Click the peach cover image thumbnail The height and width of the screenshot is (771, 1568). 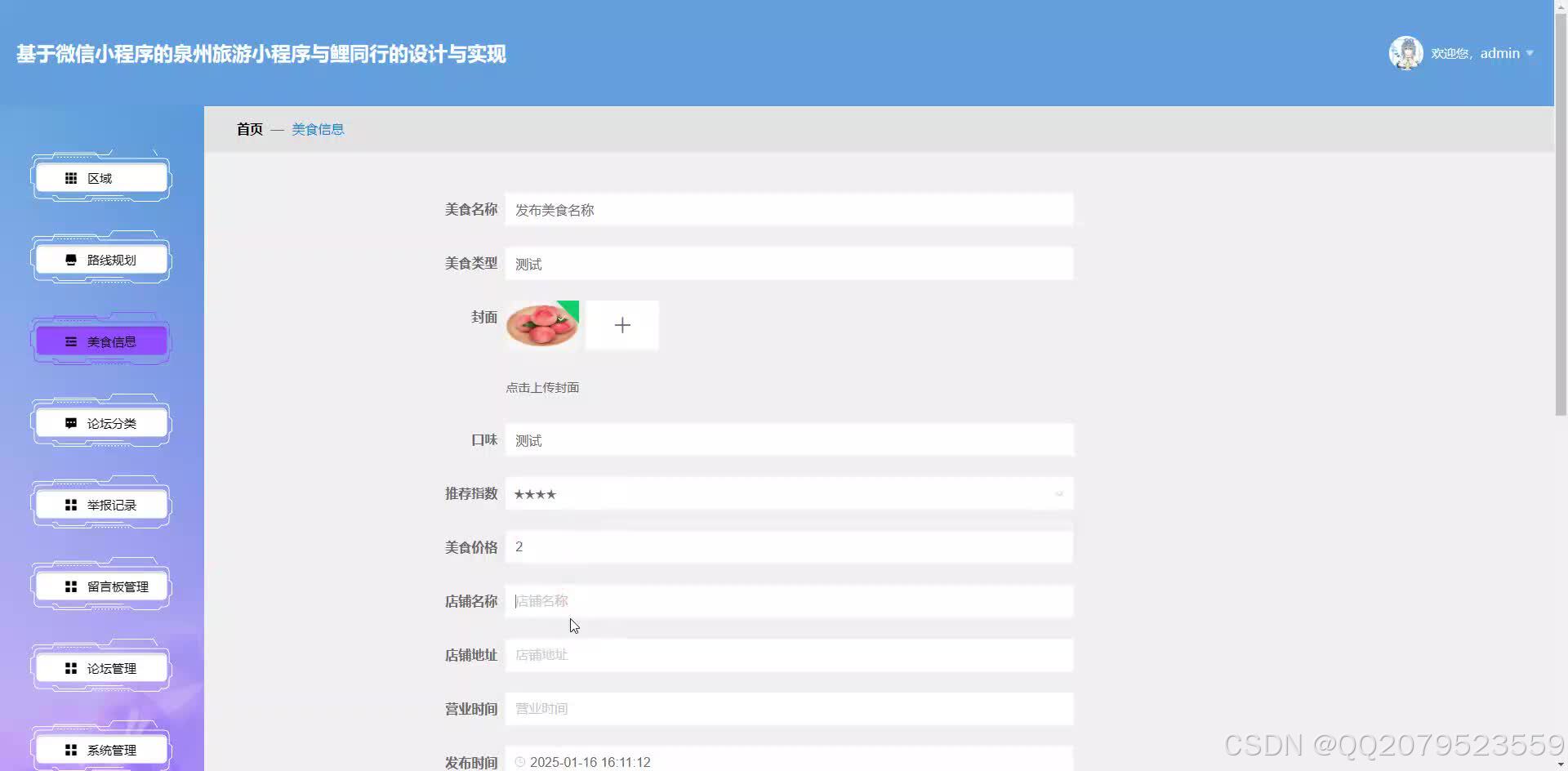[x=542, y=324]
